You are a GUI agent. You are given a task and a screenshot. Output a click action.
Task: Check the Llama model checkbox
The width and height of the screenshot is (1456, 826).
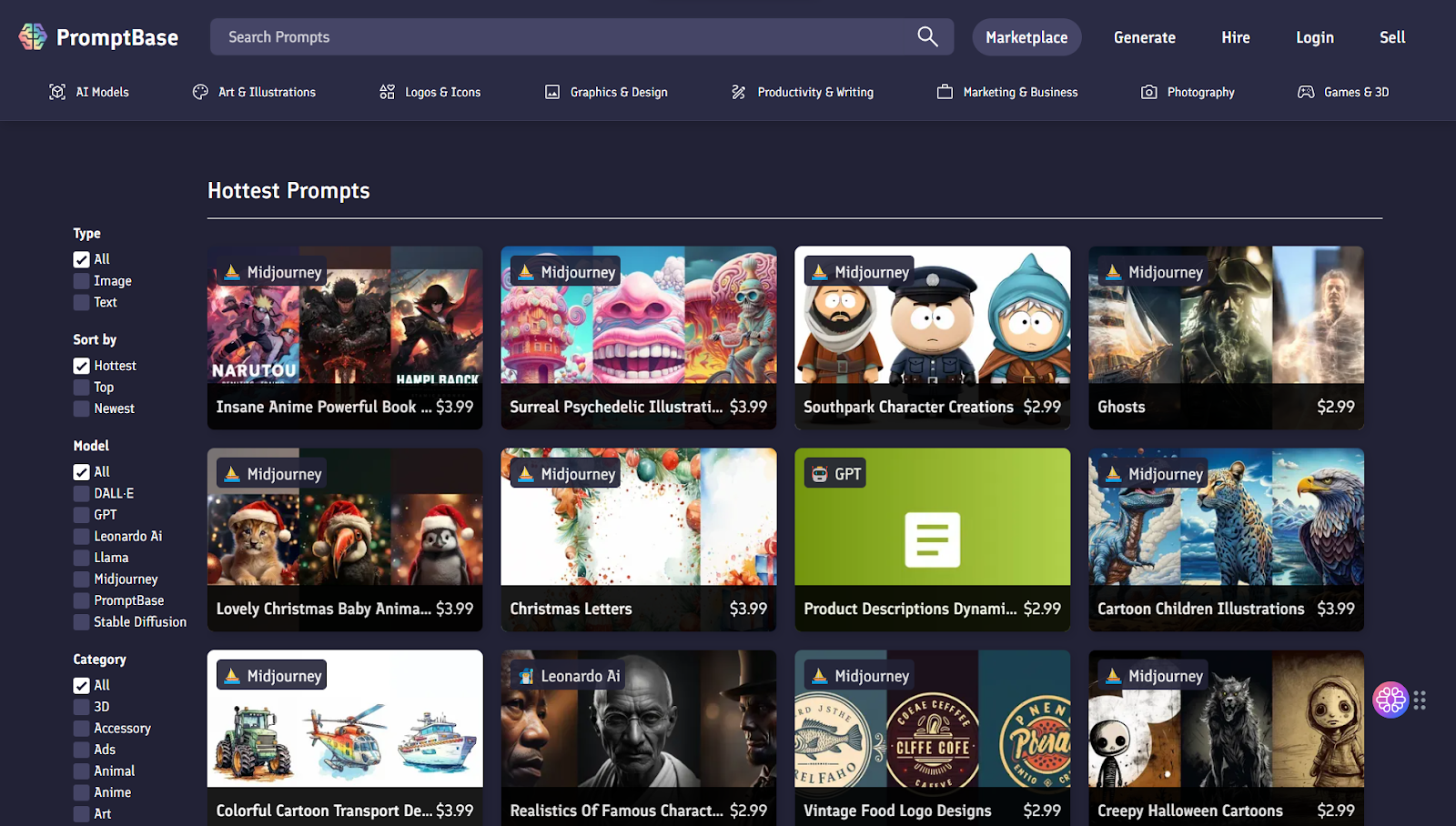82,558
